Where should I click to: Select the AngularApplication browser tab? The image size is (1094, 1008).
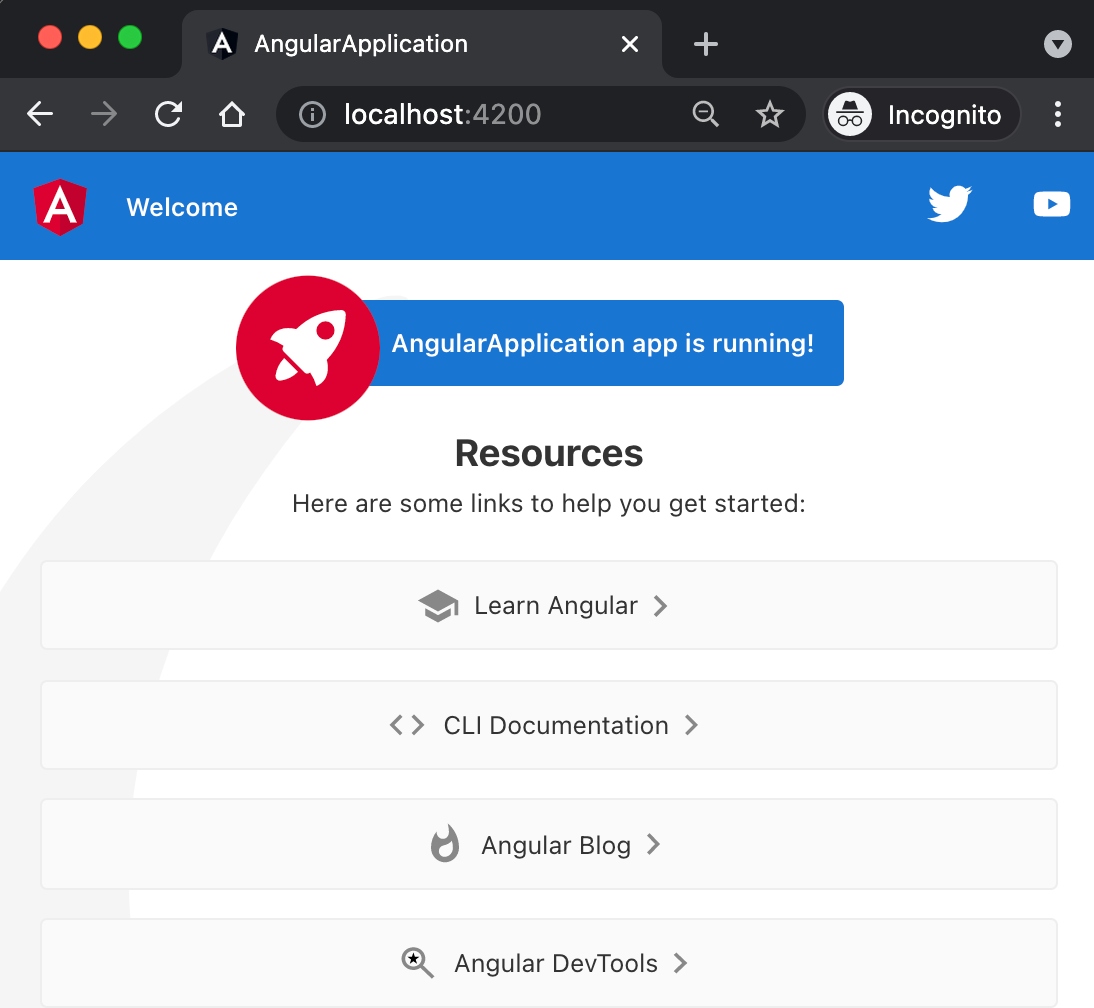click(421, 44)
